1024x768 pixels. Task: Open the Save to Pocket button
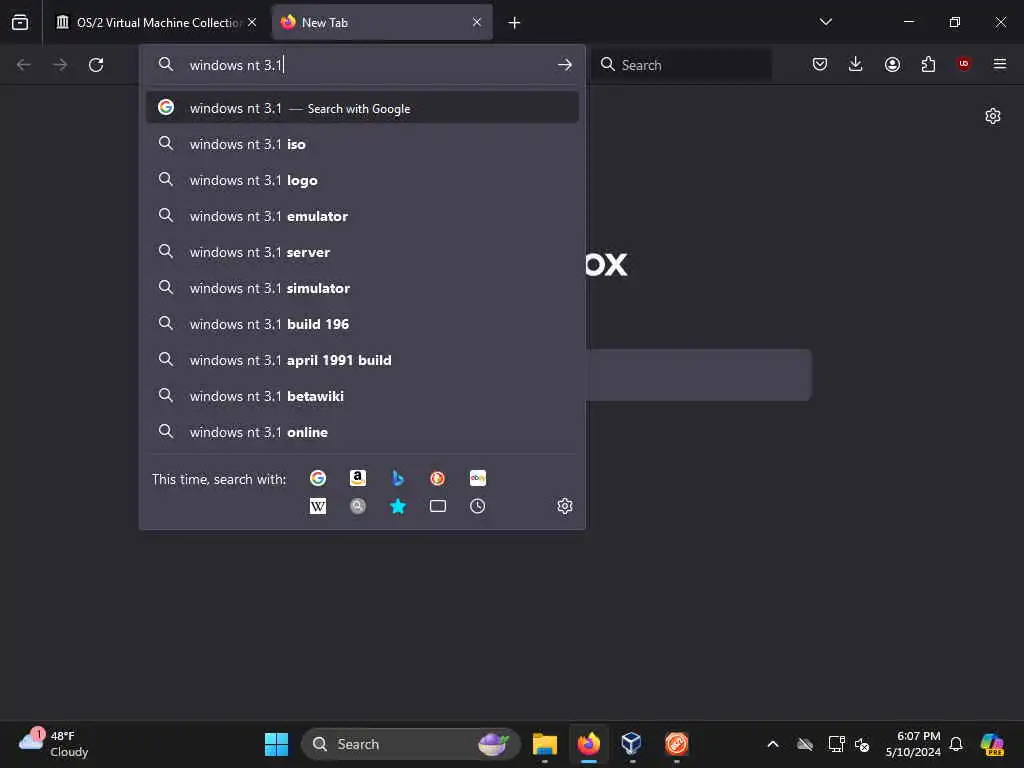[820, 64]
